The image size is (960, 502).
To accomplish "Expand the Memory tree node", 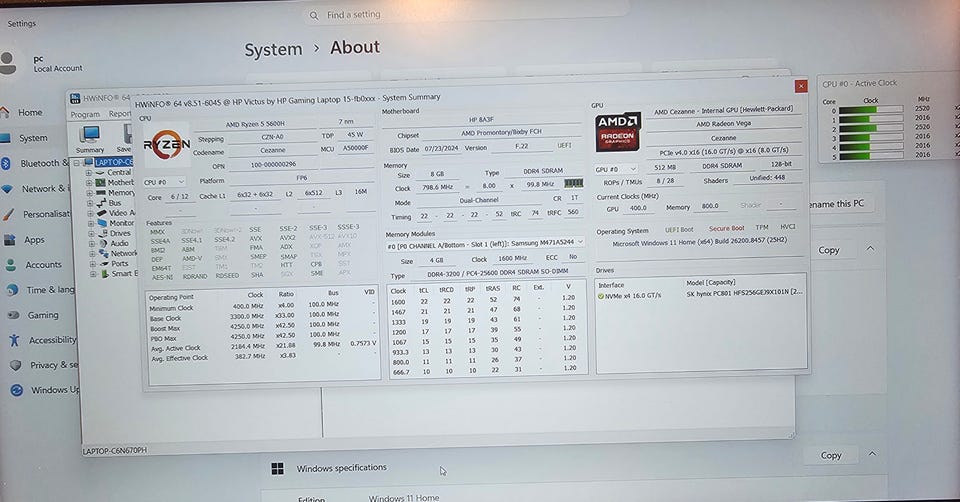I will [89, 193].
